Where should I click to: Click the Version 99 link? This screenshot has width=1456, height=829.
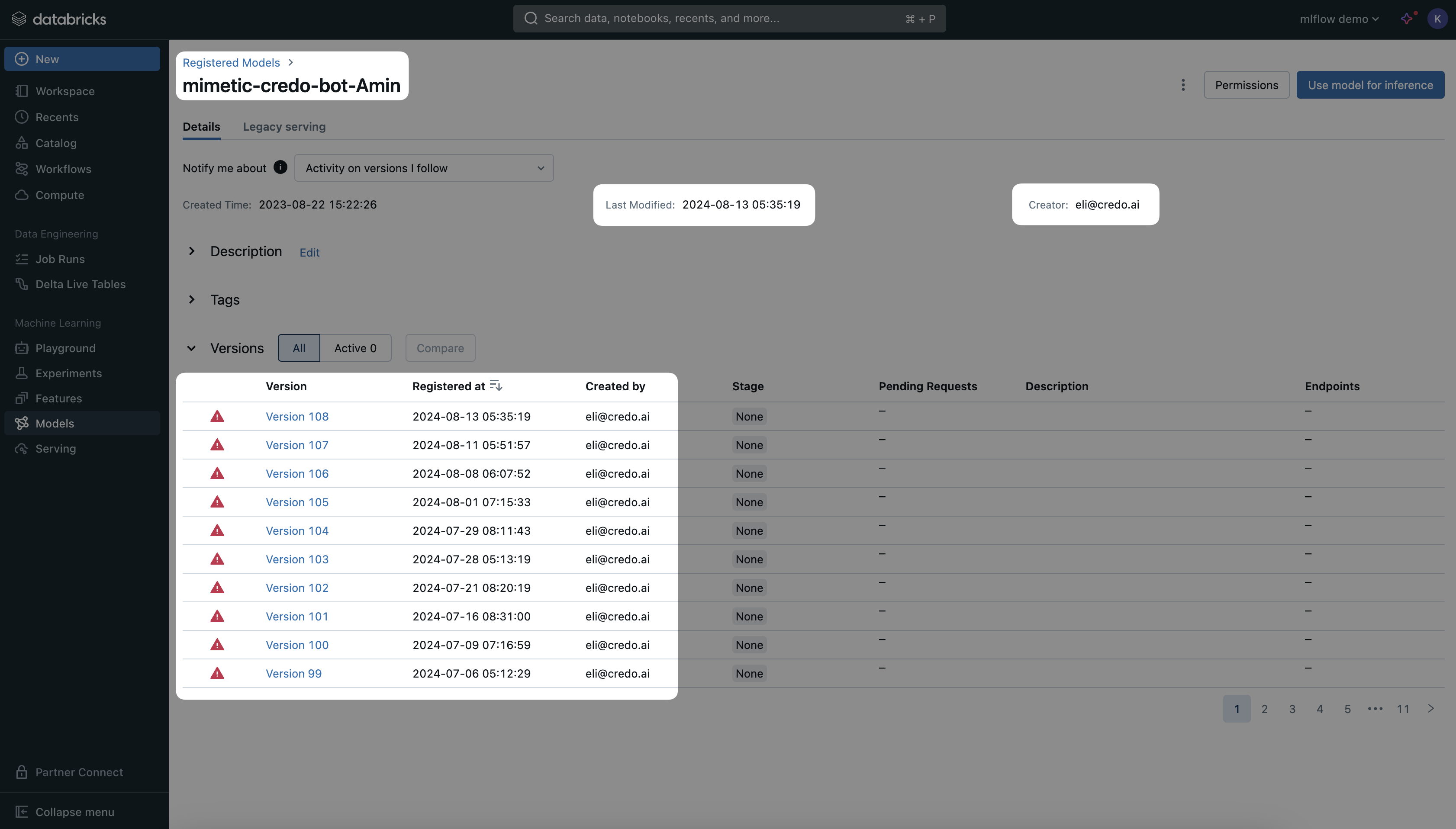pos(294,673)
